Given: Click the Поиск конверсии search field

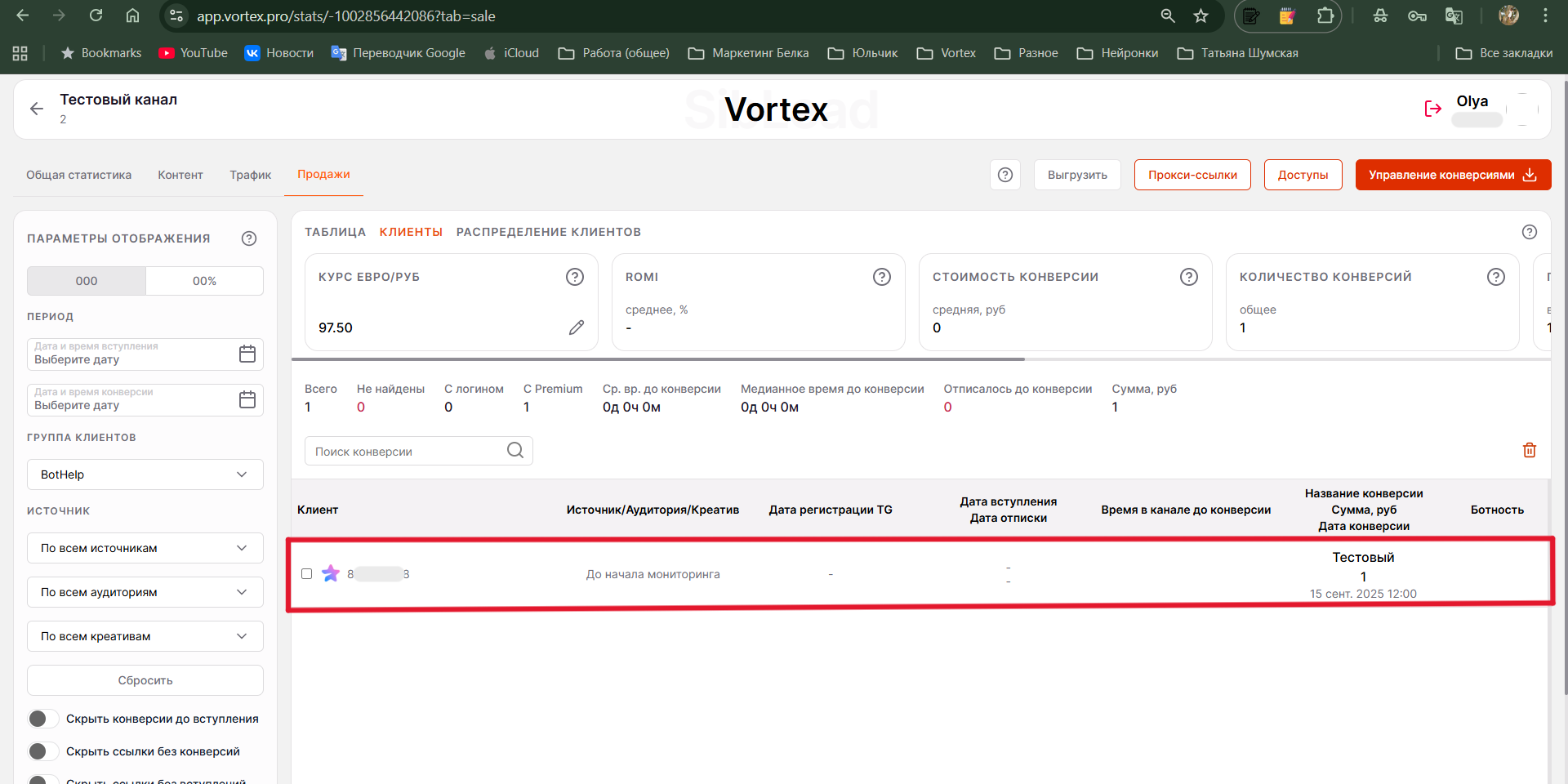Looking at the screenshot, I should click(x=408, y=451).
